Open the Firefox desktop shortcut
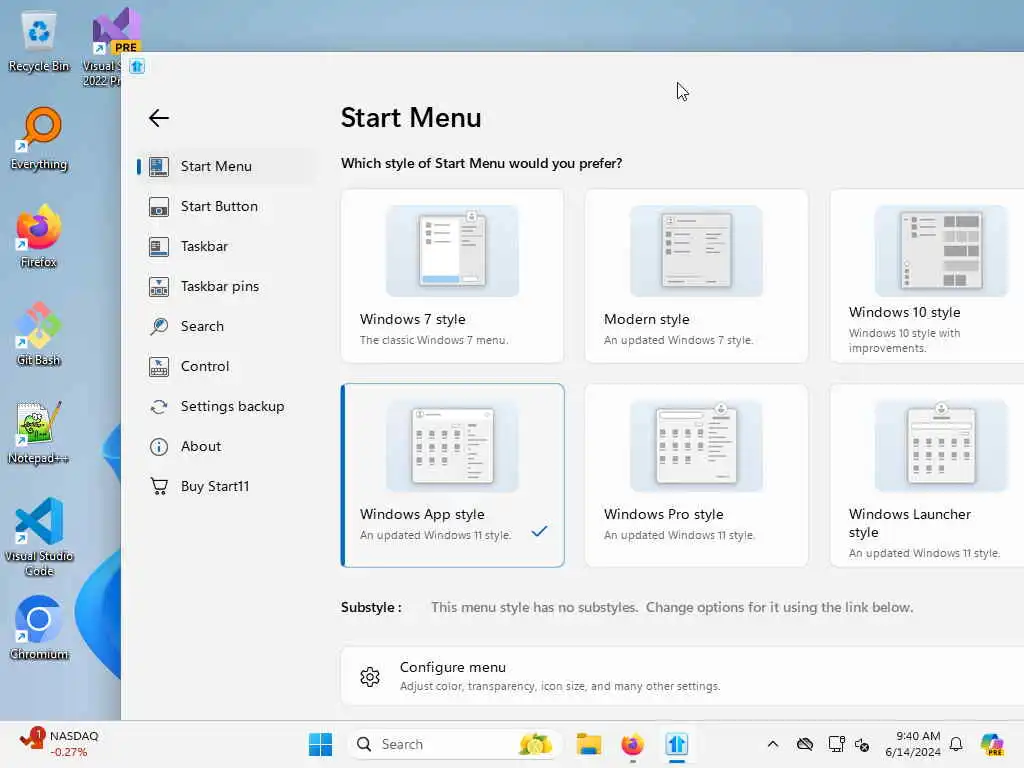 tap(39, 236)
